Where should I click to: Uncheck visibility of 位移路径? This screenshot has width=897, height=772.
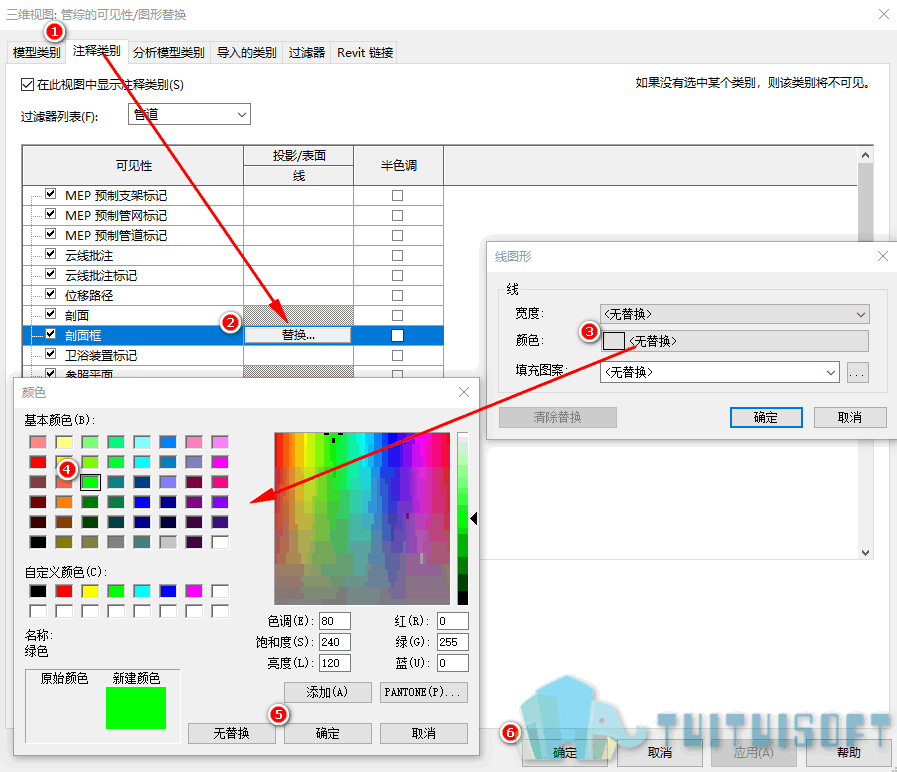pos(51,295)
